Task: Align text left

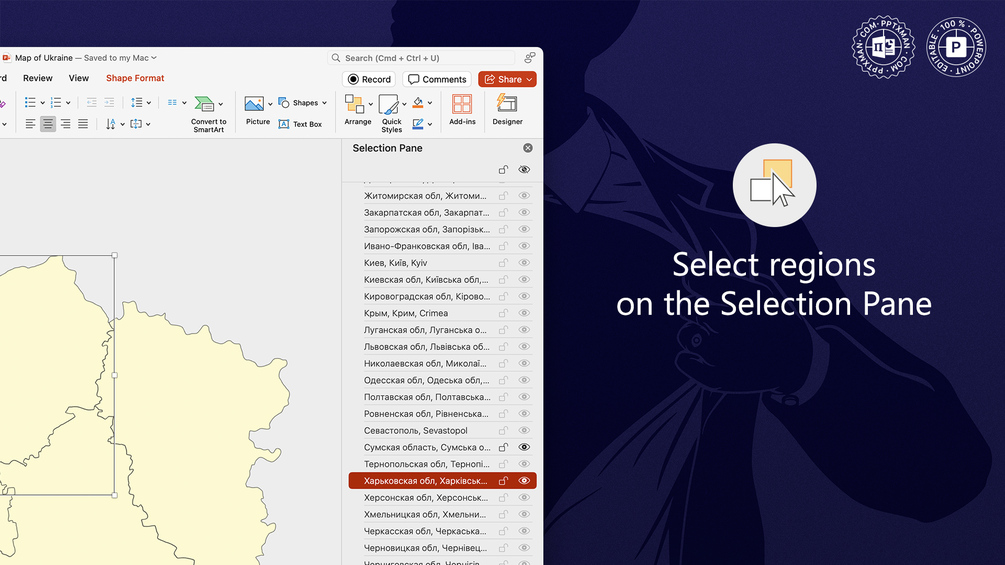Action: click(30, 124)
